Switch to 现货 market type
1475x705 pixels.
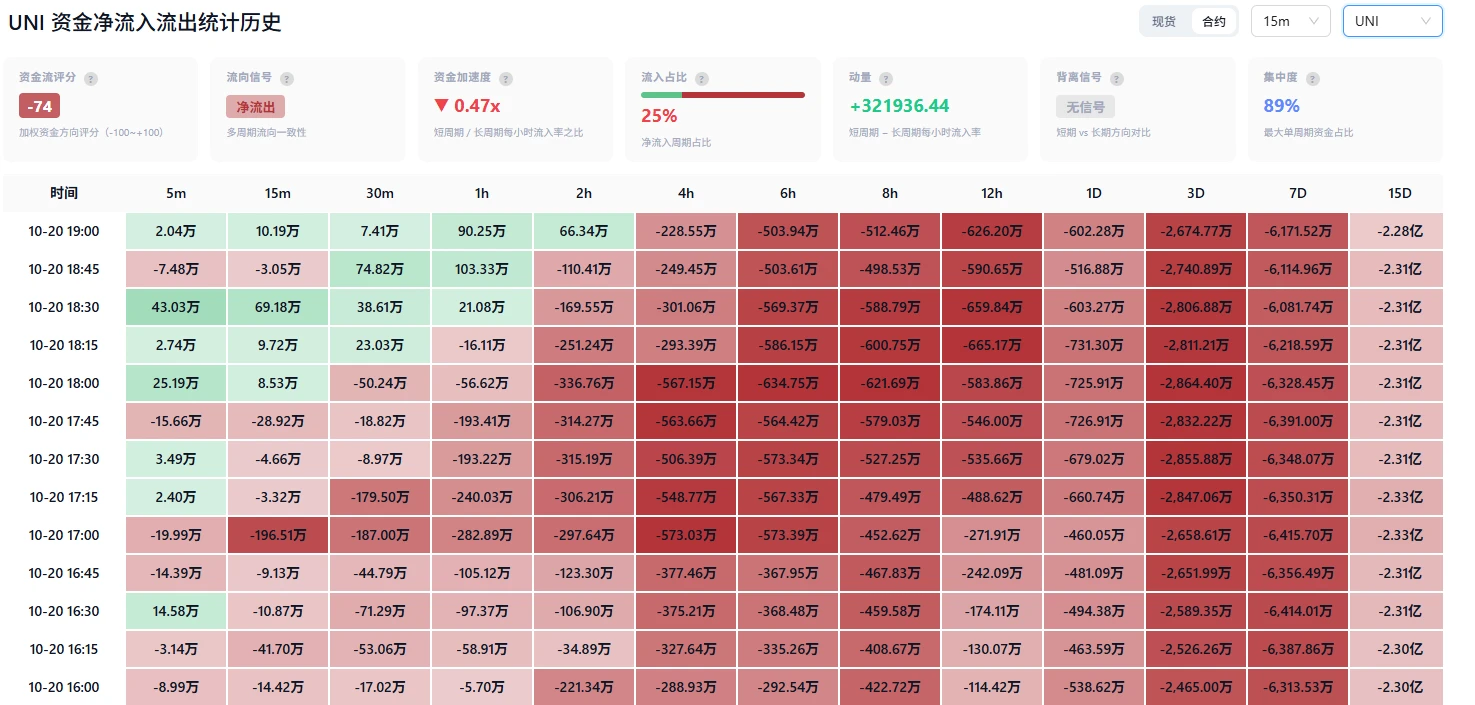1164,21
